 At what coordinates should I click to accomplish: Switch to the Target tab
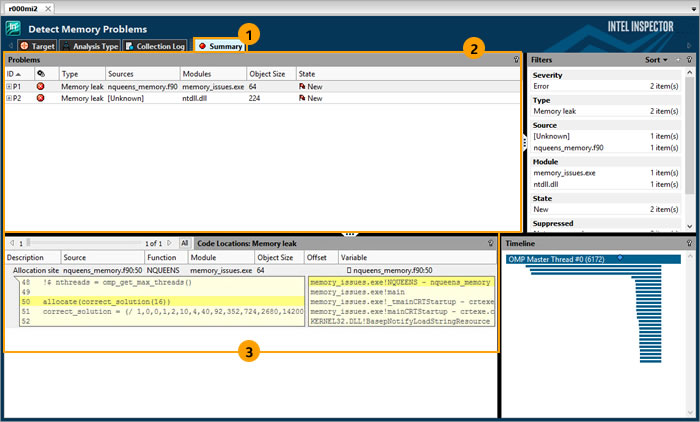click(37, 46)
